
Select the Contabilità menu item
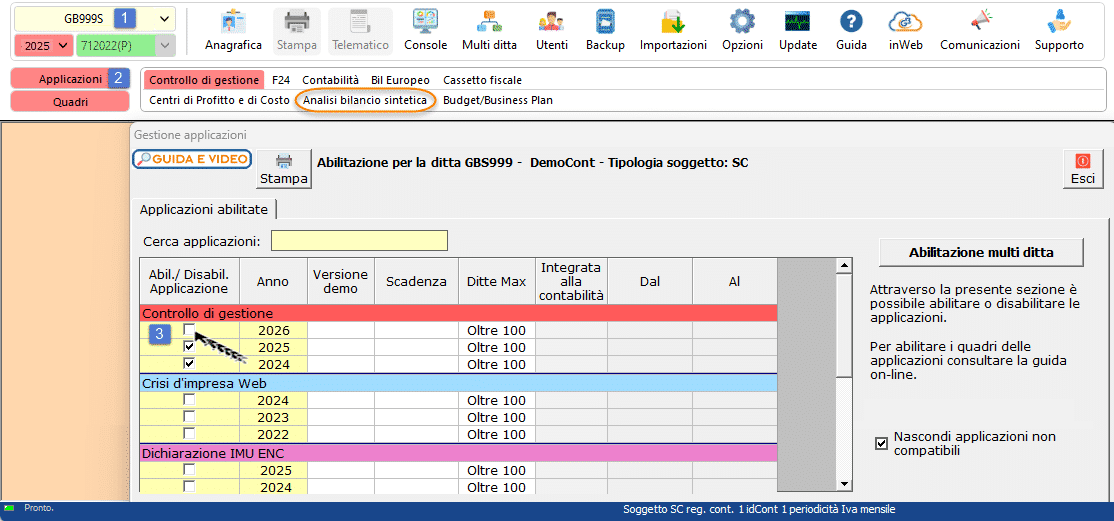(330, 80)
